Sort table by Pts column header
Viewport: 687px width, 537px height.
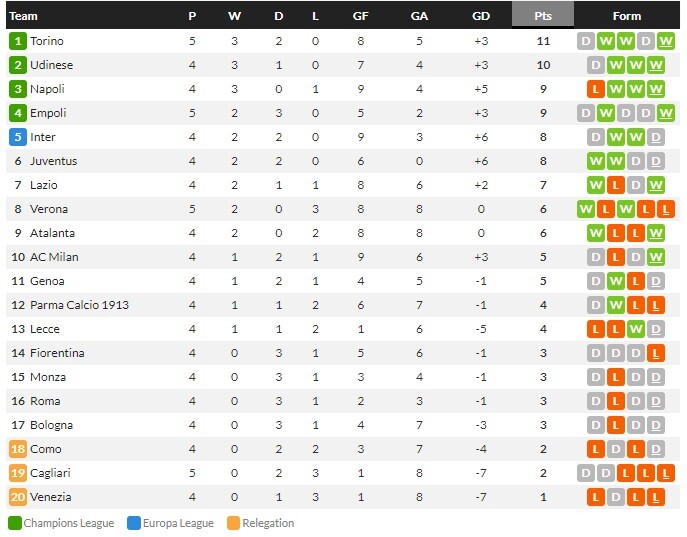[543, 16]
